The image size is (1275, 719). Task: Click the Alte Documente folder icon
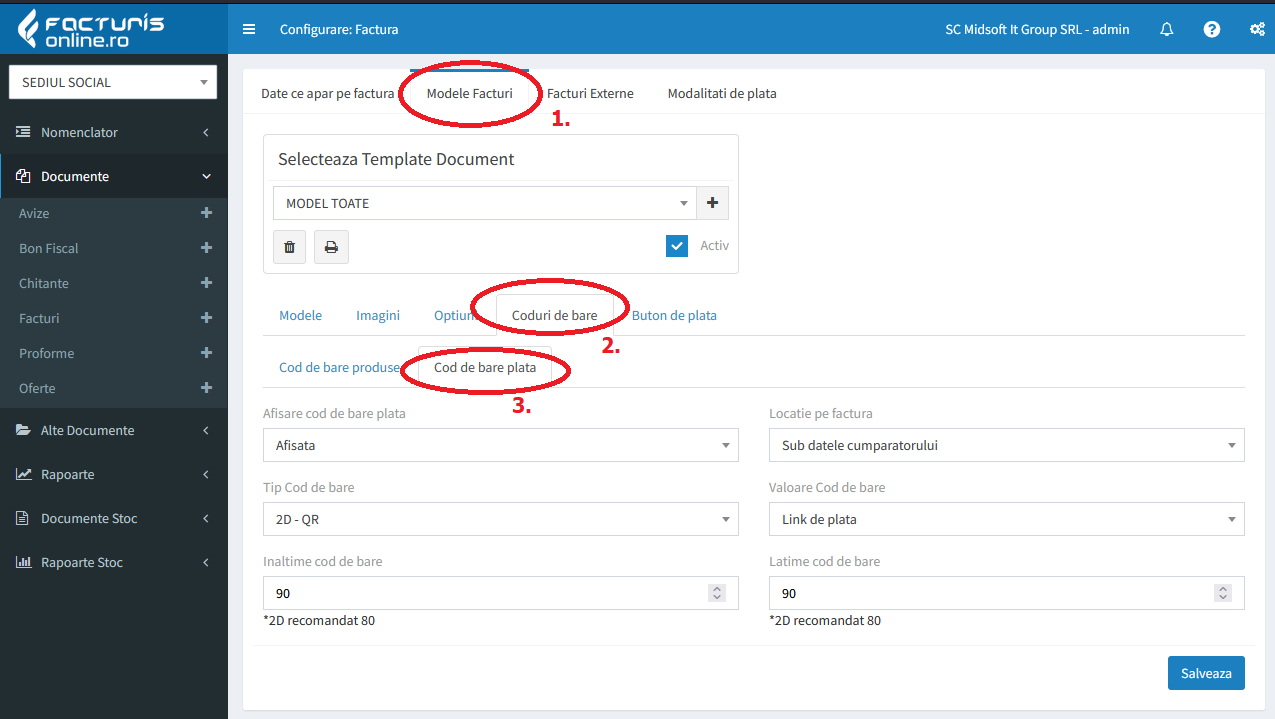point(23,430)
